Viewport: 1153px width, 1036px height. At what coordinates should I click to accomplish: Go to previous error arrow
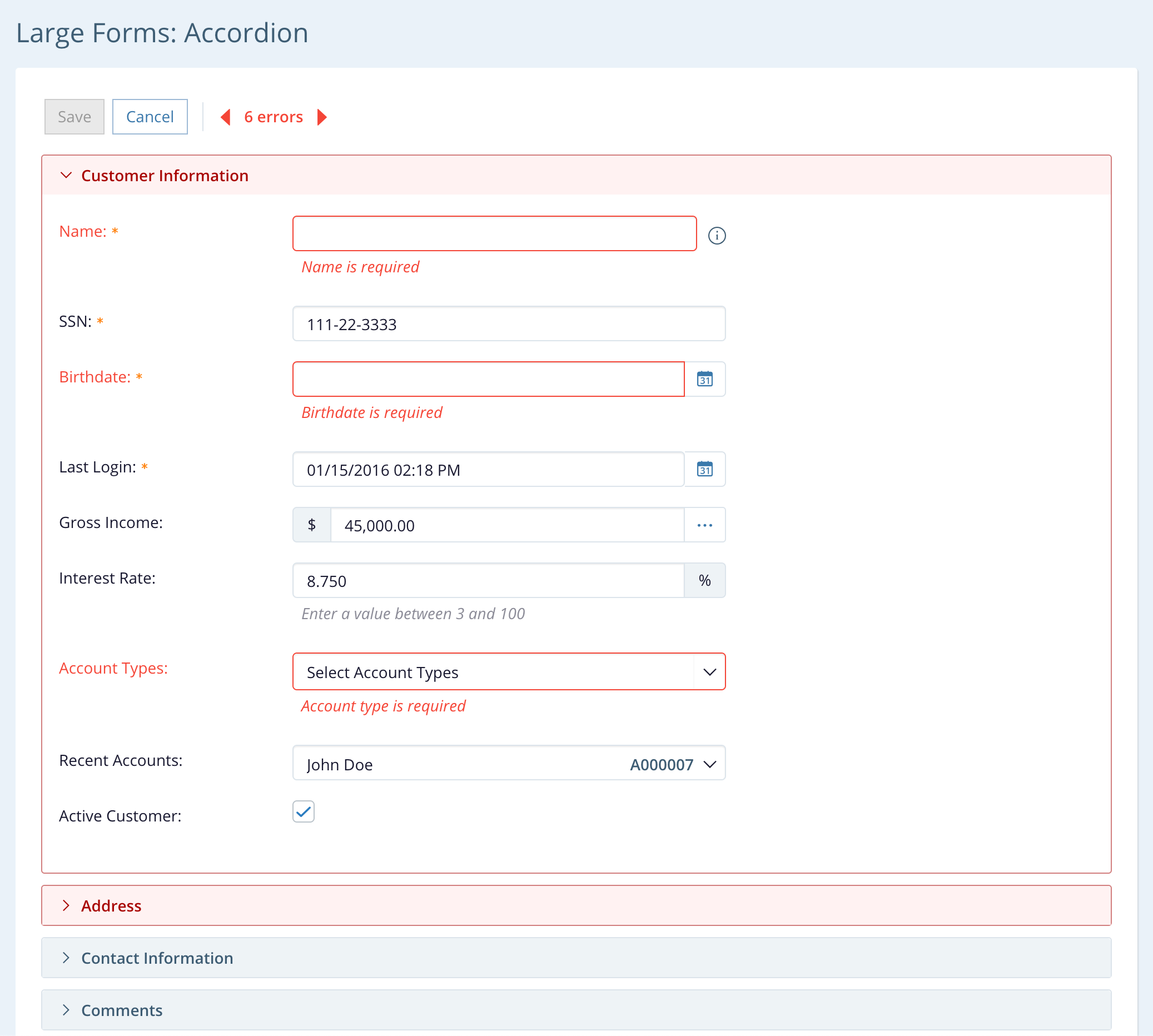coord(226,117)
